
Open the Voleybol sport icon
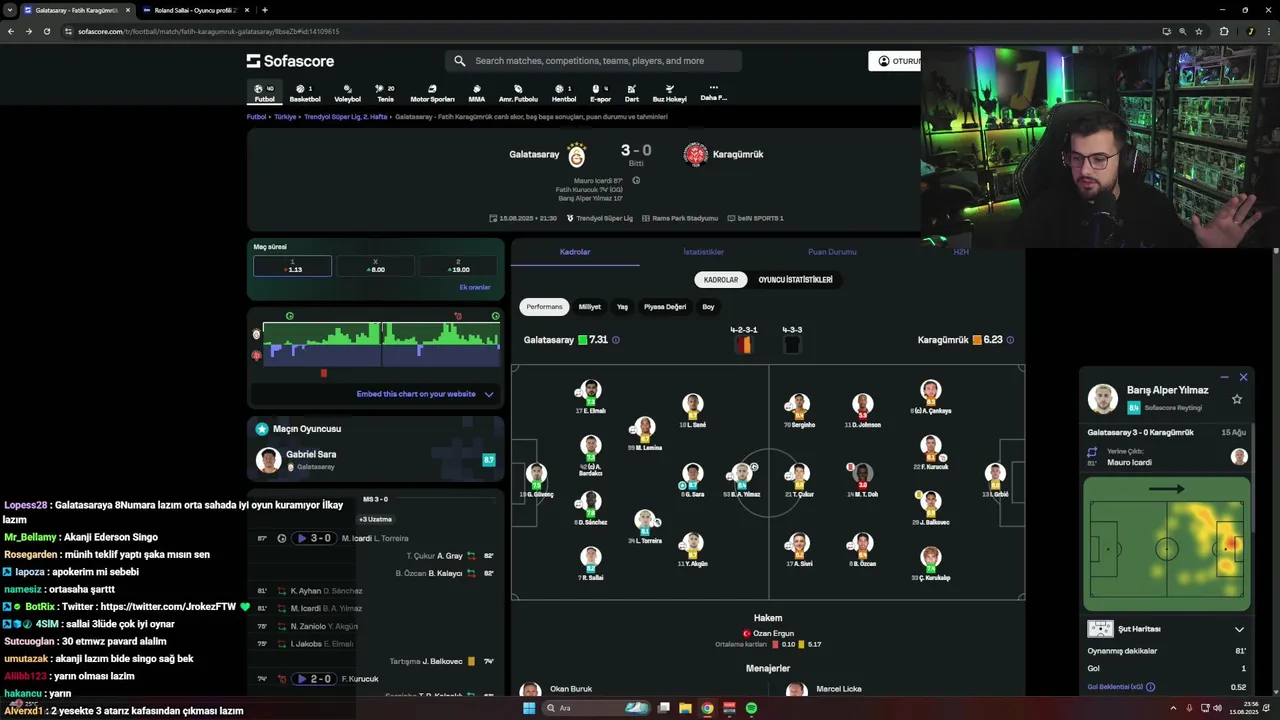[347, 93]
